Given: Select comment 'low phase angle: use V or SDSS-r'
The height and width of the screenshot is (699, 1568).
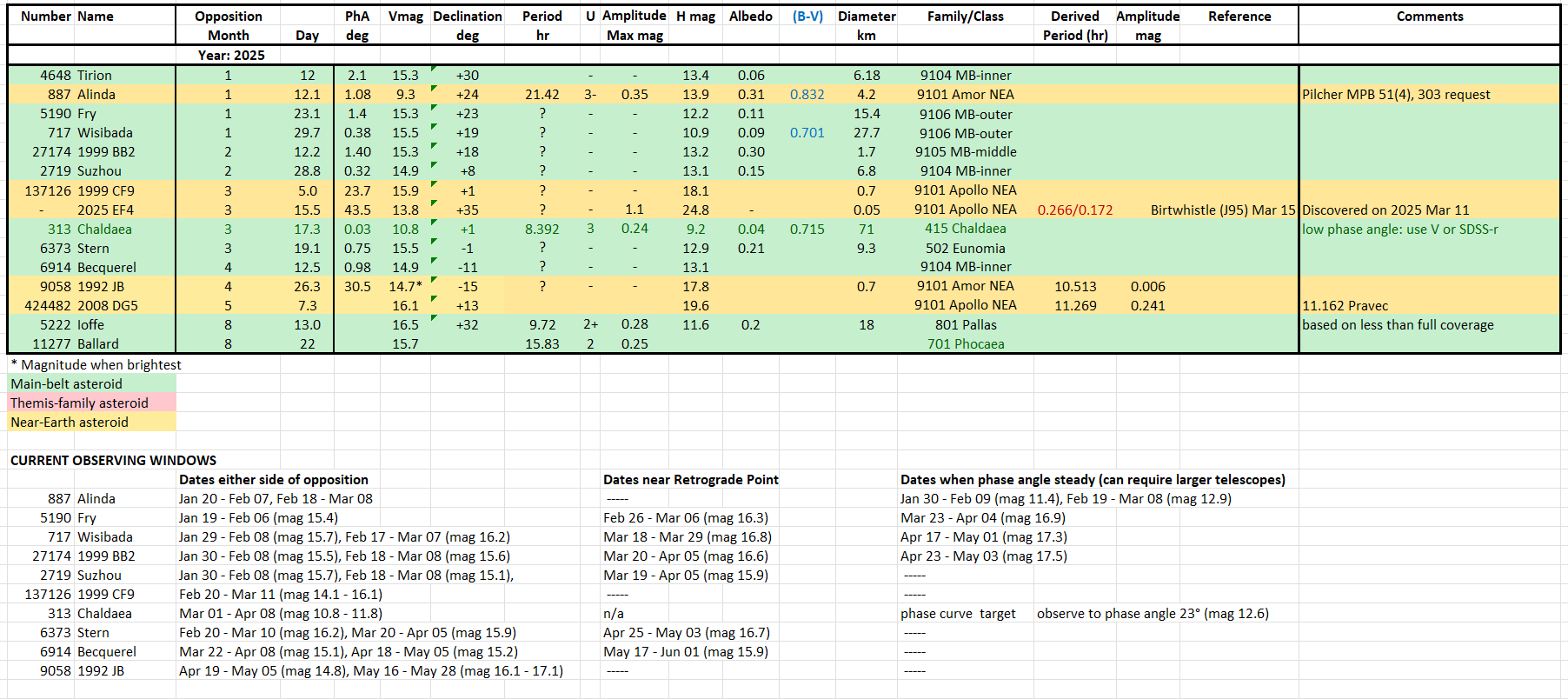Looking at the screenshot, I should (1400, 229).
